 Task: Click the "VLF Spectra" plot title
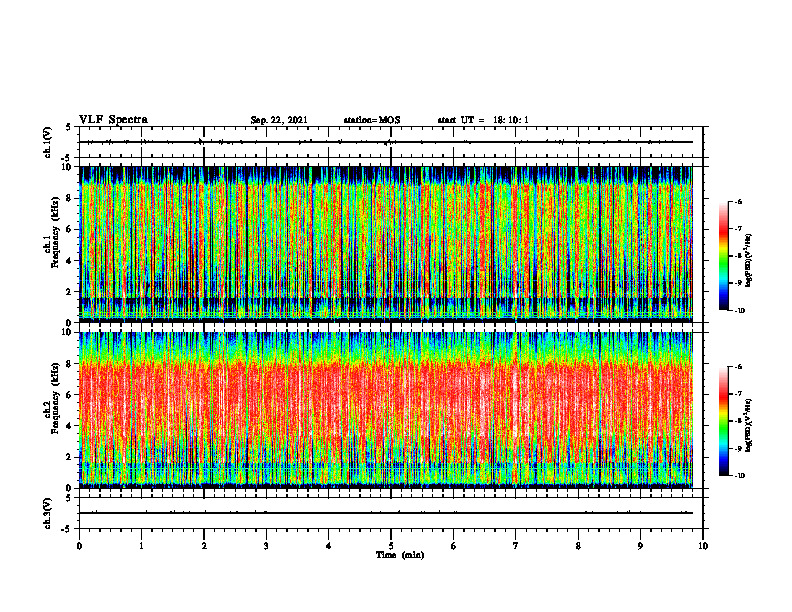[x=113, y=120]
